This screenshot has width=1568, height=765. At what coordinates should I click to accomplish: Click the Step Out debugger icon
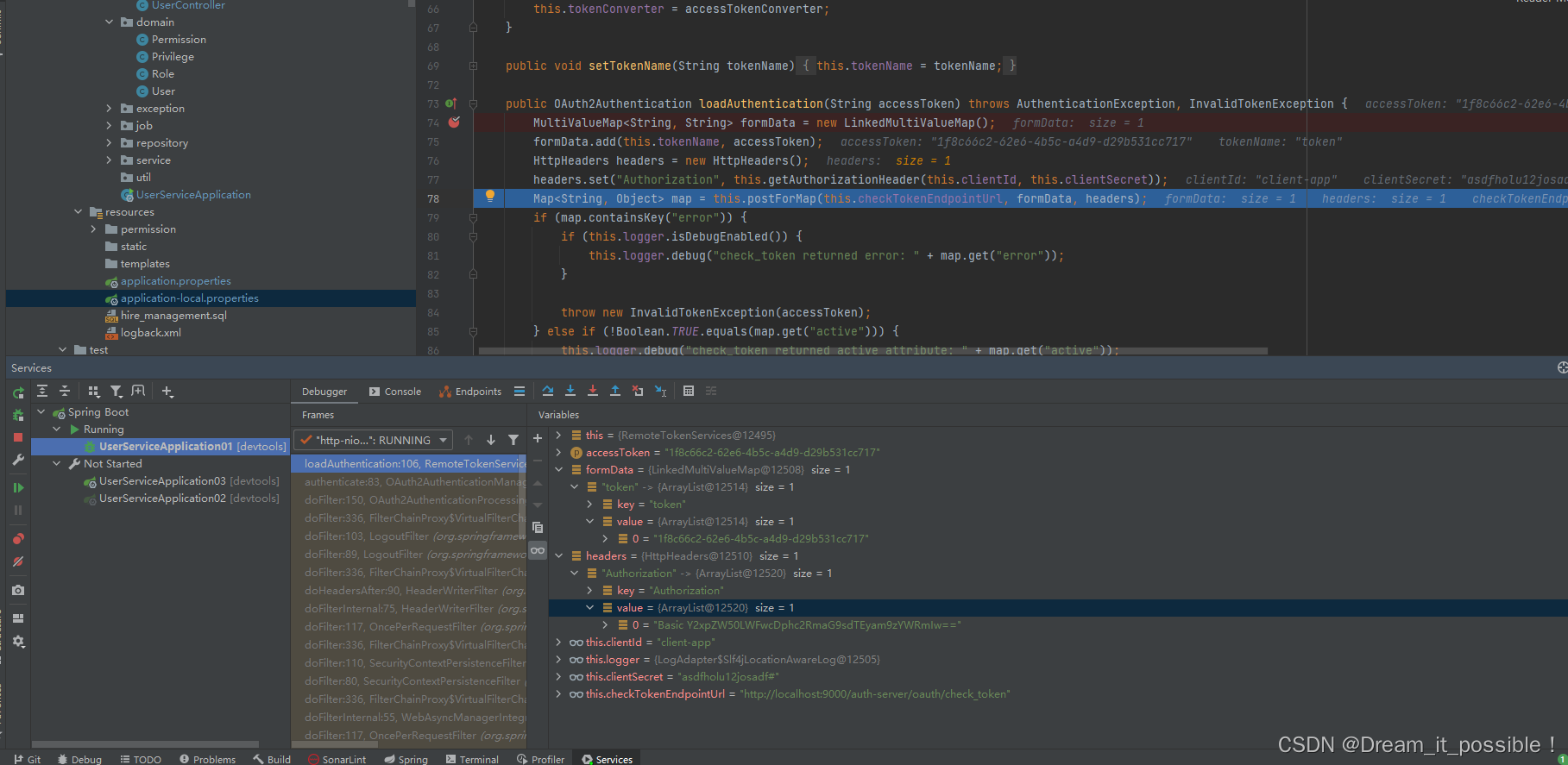(615, 391)
